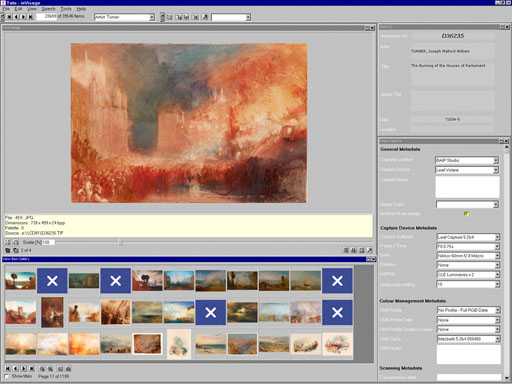The image size is (512, 384).
Task: Click the Scale percent input field
Action: coord(49,242)
